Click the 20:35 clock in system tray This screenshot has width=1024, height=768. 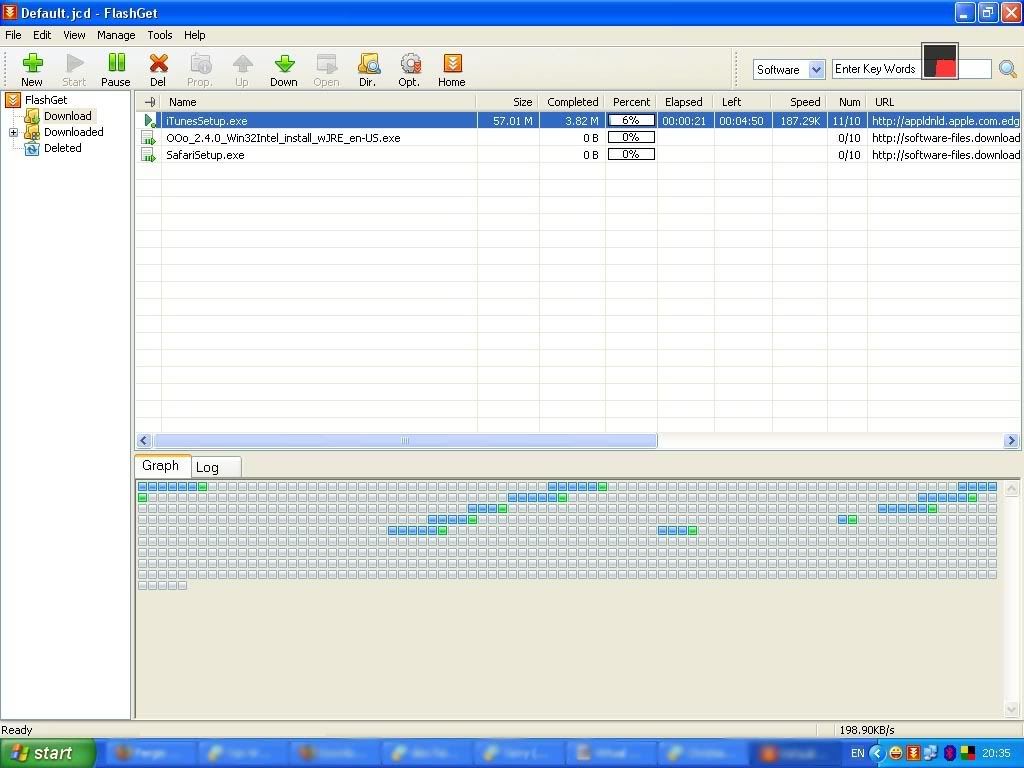click(x=996, y=753)
